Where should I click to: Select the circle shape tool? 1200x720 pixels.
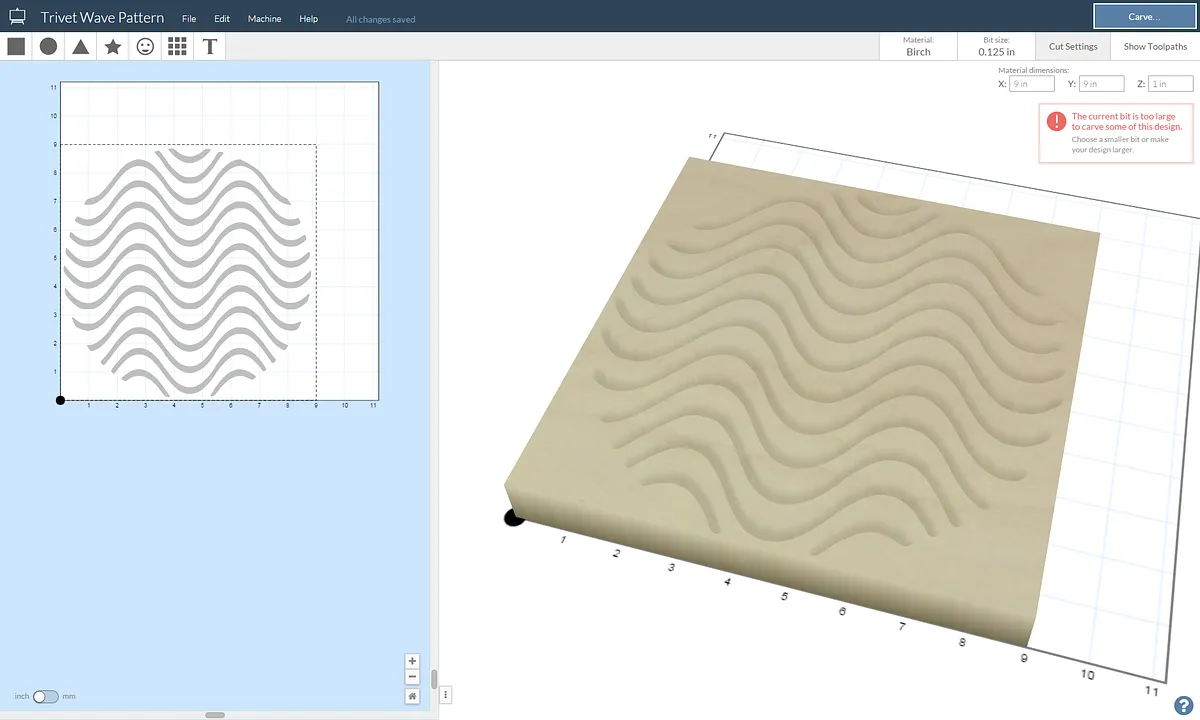click(x=48, y=46)
